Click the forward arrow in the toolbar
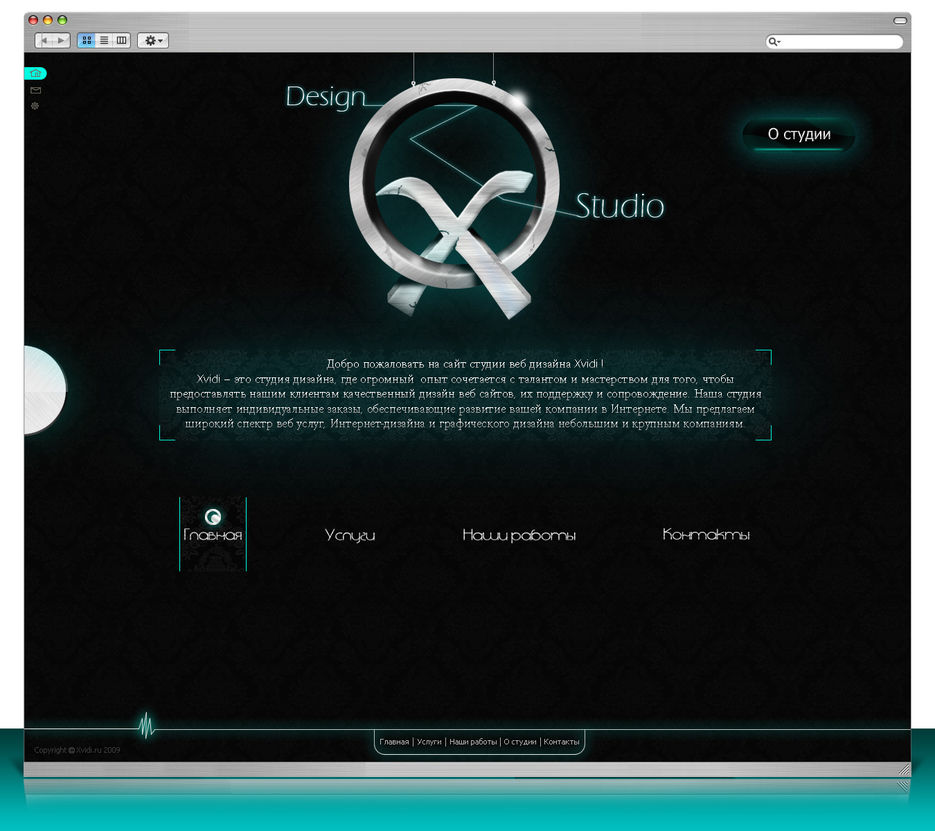Viewport: 935px width, 831px height. (61, 41)
